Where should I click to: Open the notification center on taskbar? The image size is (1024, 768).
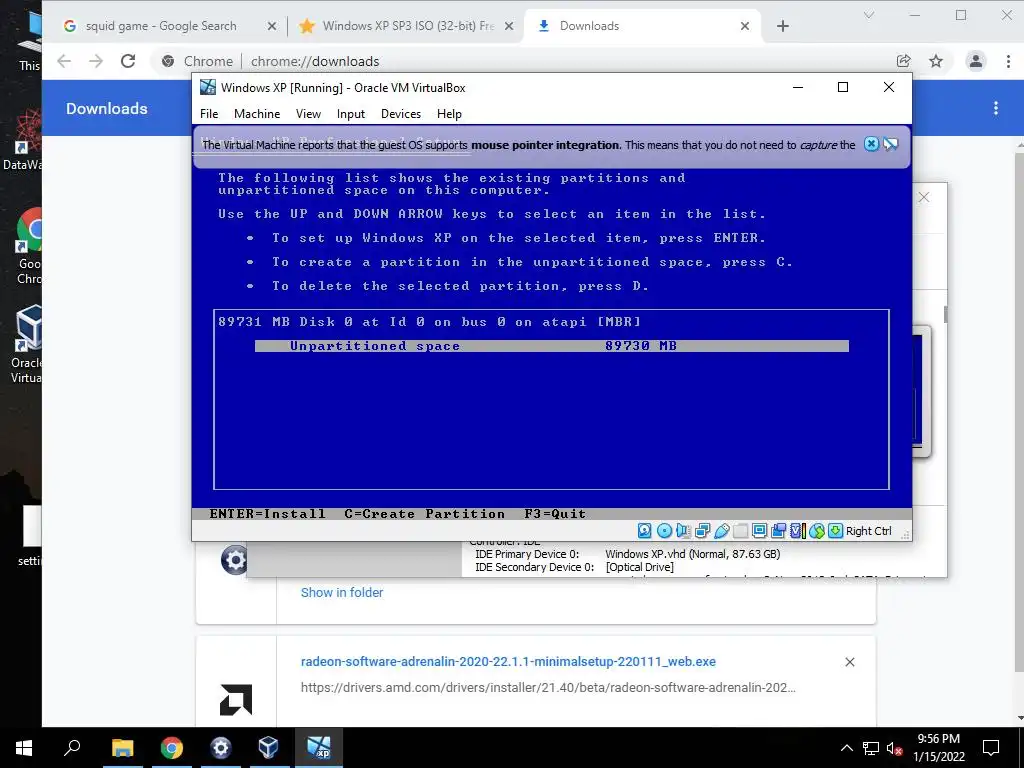(x=991, y=748)
